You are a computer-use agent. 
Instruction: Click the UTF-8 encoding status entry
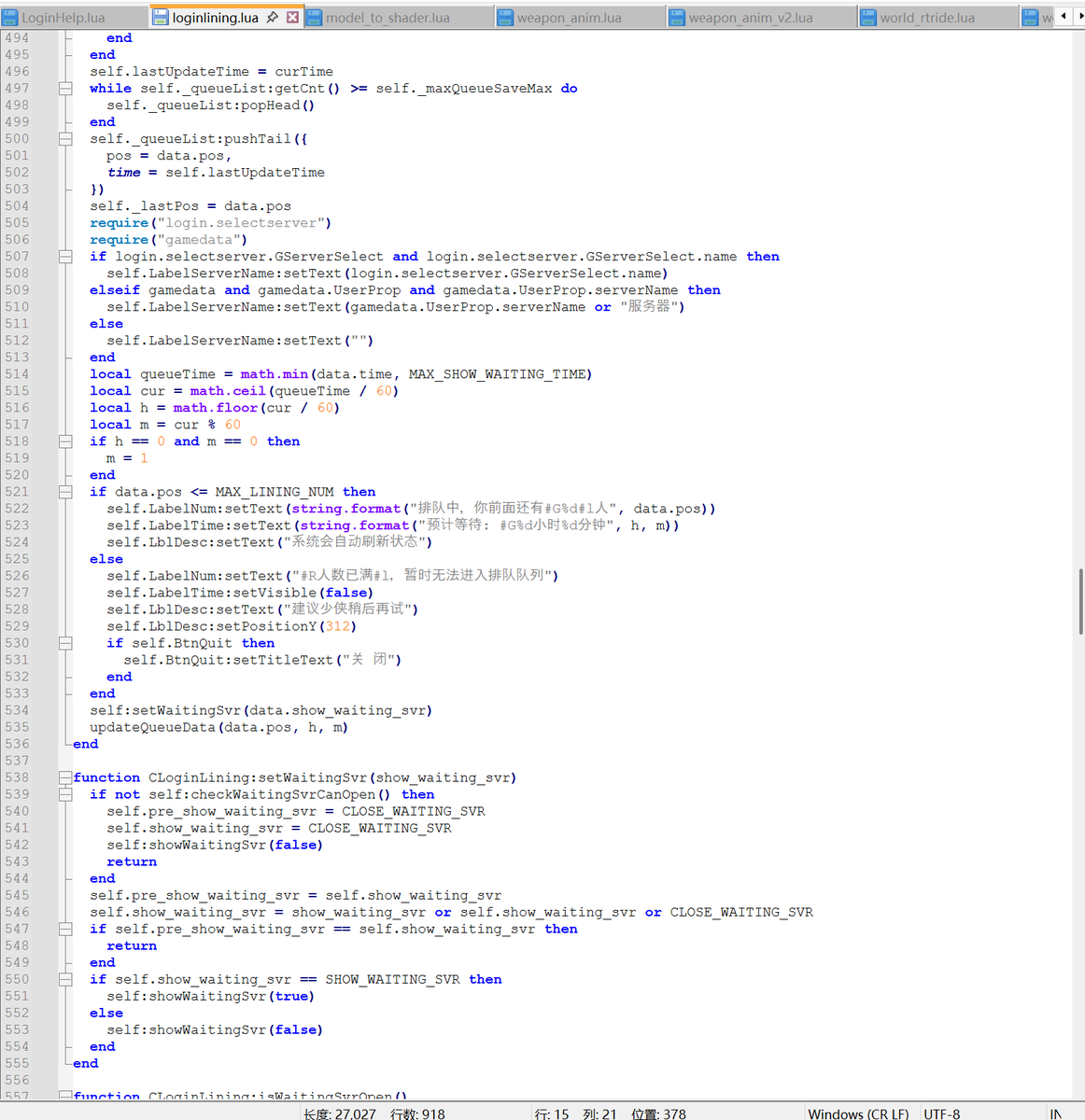[x=942, y=1113]
